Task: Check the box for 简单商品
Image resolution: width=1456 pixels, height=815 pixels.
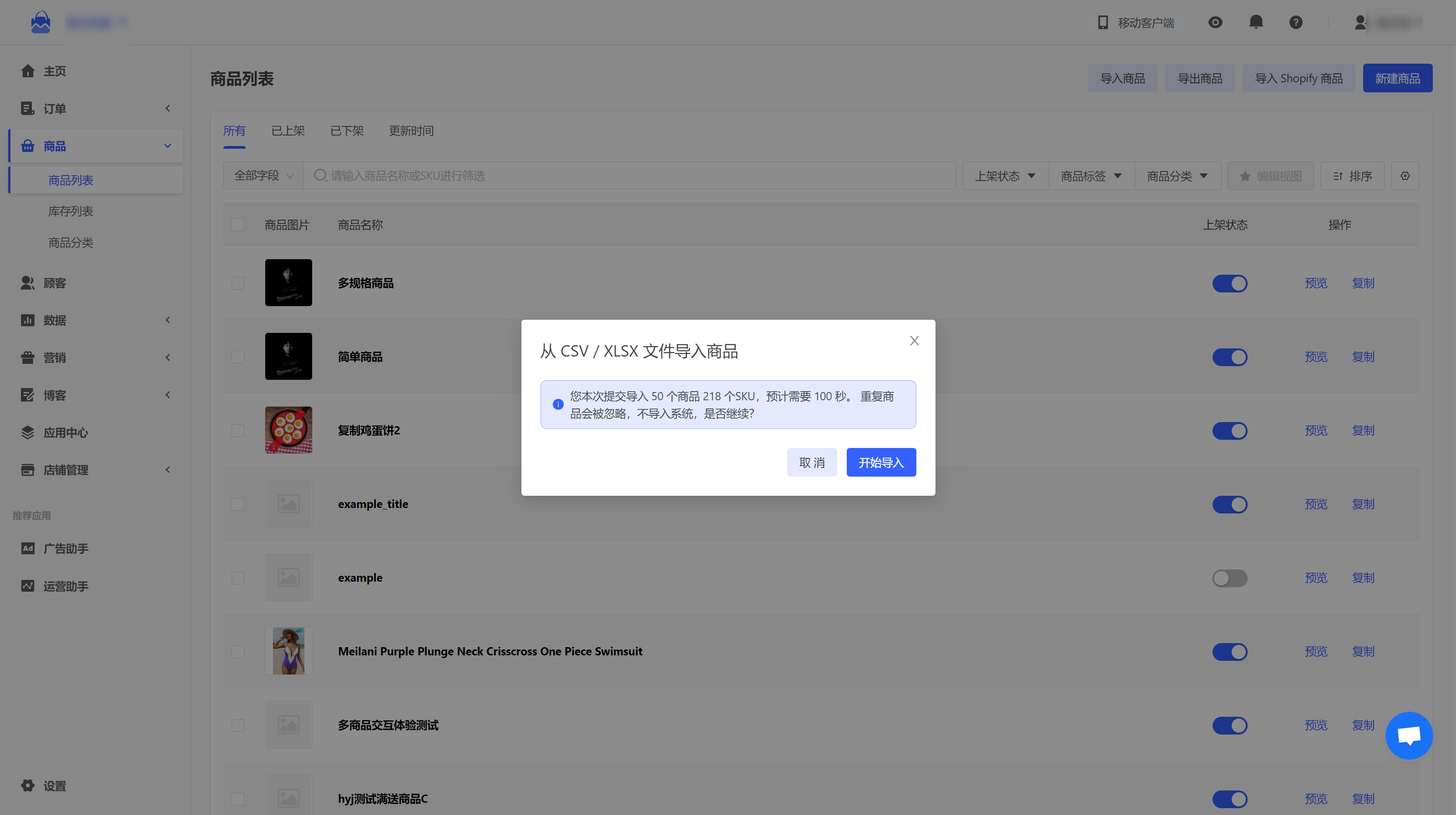Action: [x=238, y=357]
